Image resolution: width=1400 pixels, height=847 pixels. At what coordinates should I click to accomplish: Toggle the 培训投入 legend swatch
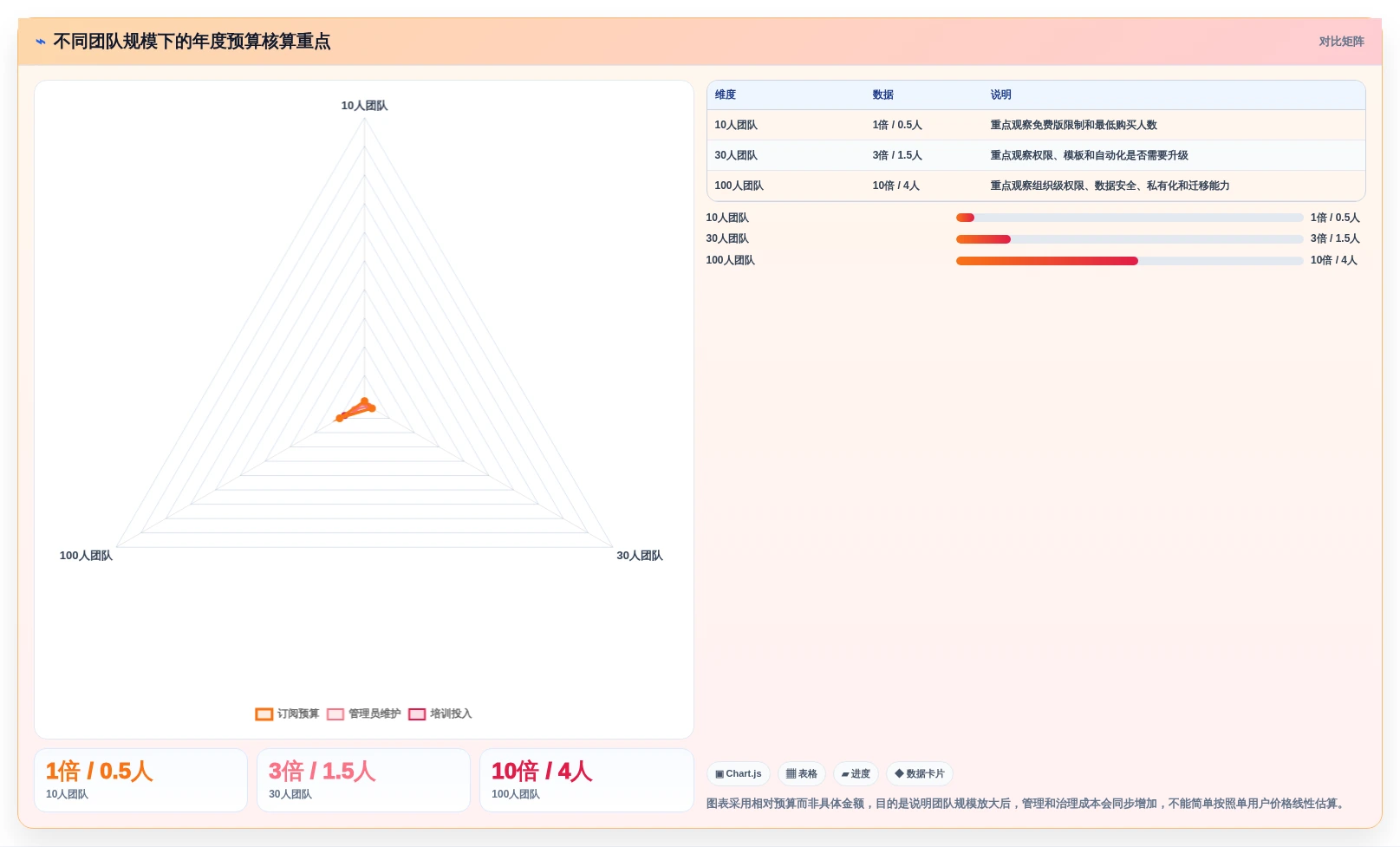point(417,714)
